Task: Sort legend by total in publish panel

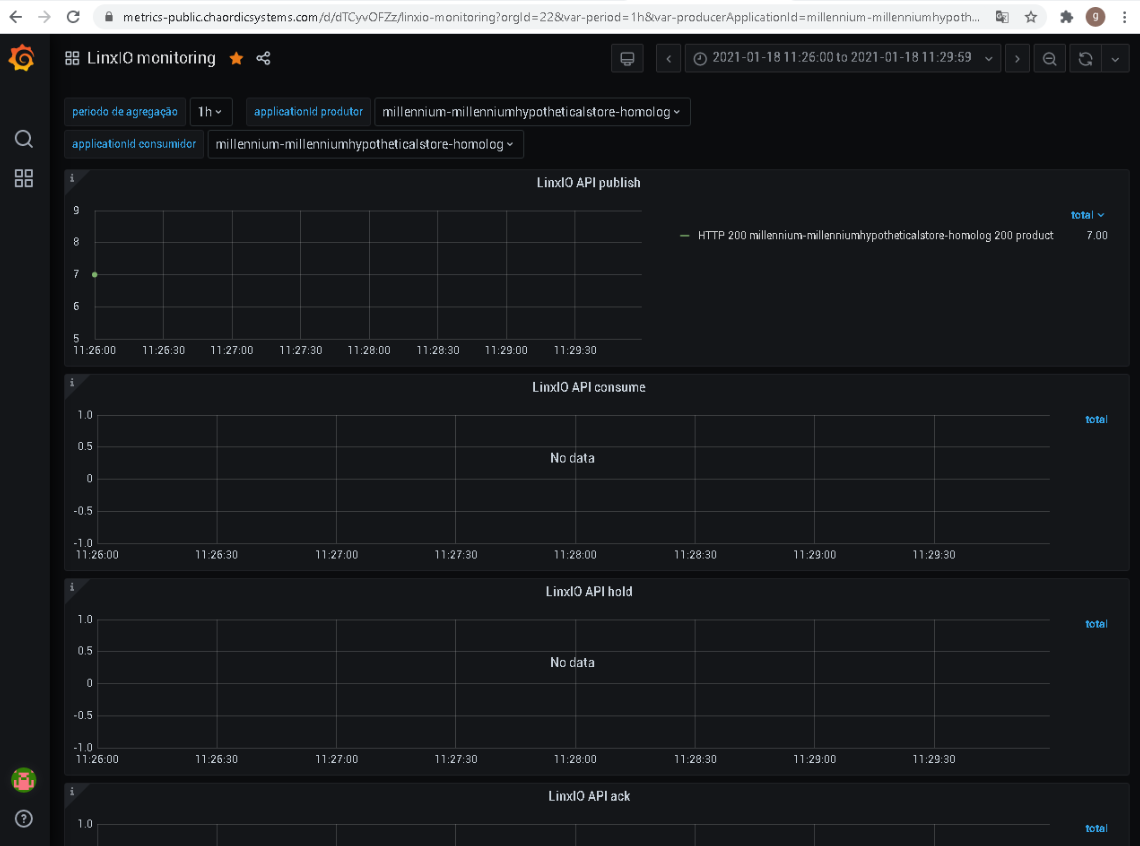Action: pos(1088,214)
